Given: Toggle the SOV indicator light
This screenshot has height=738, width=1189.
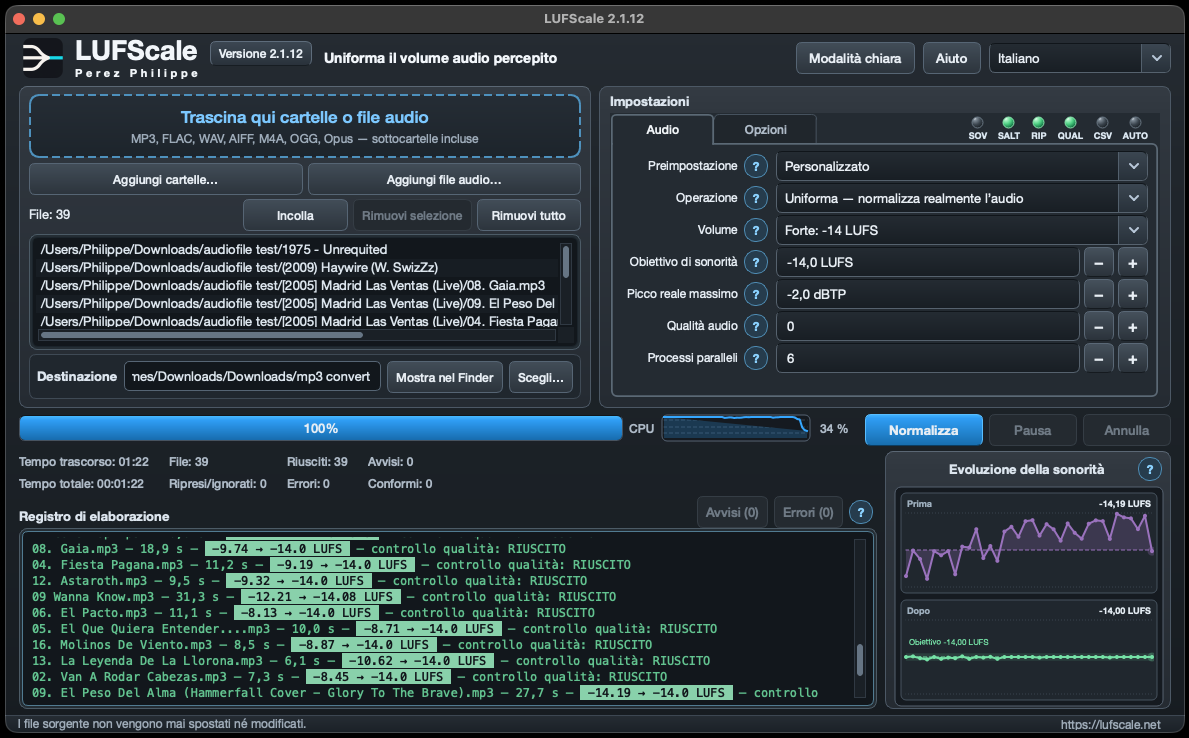Looking at the screenshot, I should click(977, 123).
